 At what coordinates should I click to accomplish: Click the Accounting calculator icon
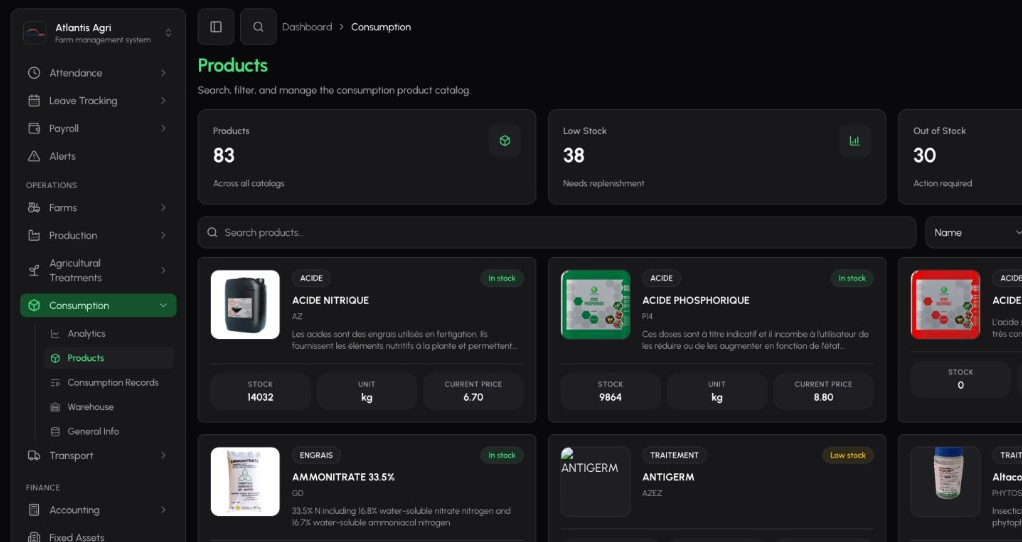34,510
